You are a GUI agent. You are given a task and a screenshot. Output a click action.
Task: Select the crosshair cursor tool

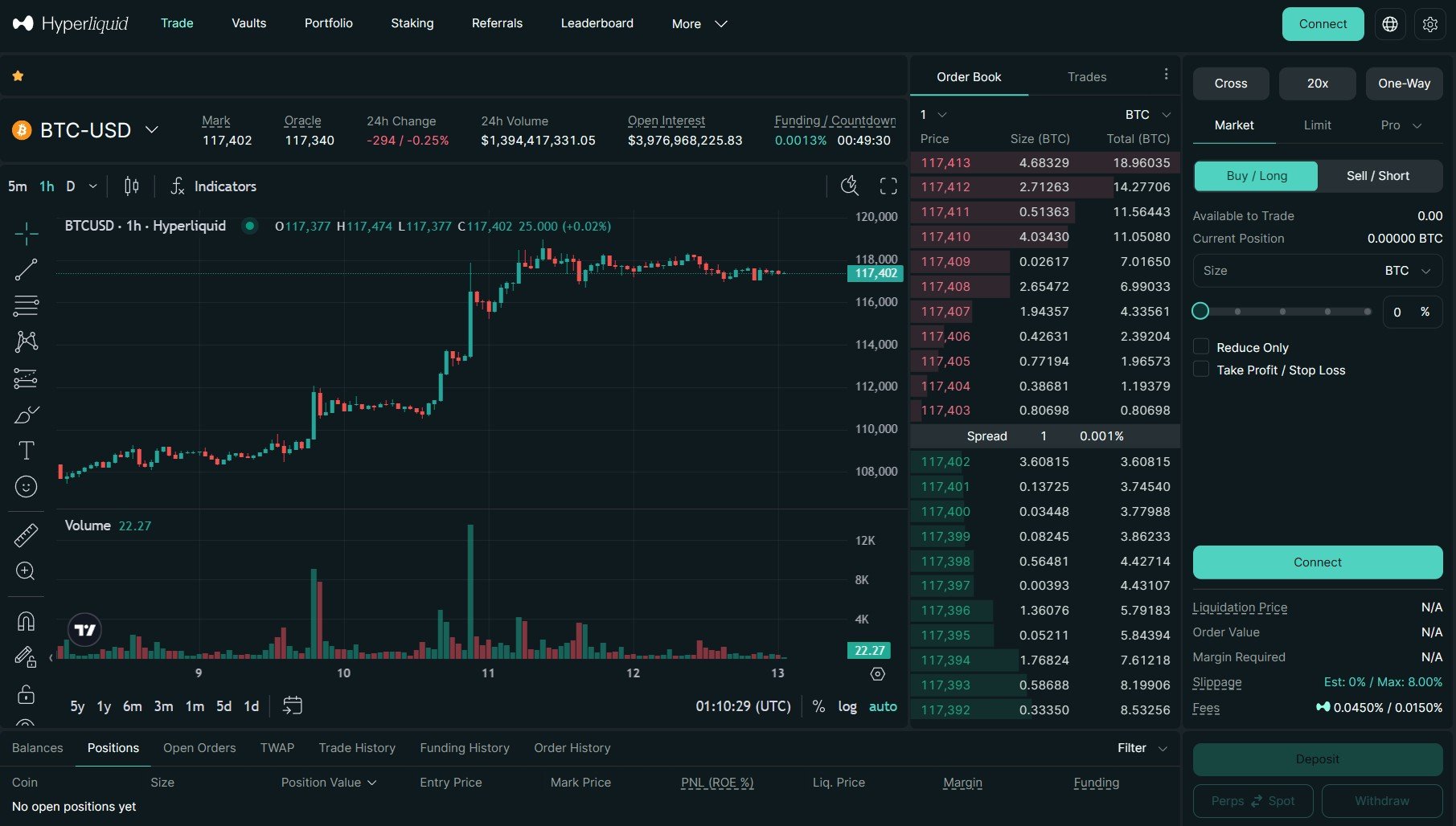click(x=26, y=233)
